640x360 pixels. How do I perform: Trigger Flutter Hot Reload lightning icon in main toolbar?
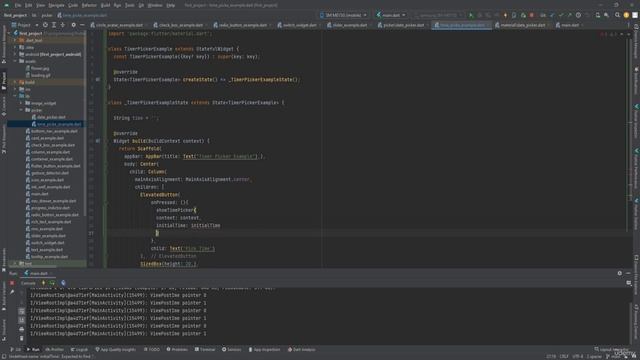[505, 15]
